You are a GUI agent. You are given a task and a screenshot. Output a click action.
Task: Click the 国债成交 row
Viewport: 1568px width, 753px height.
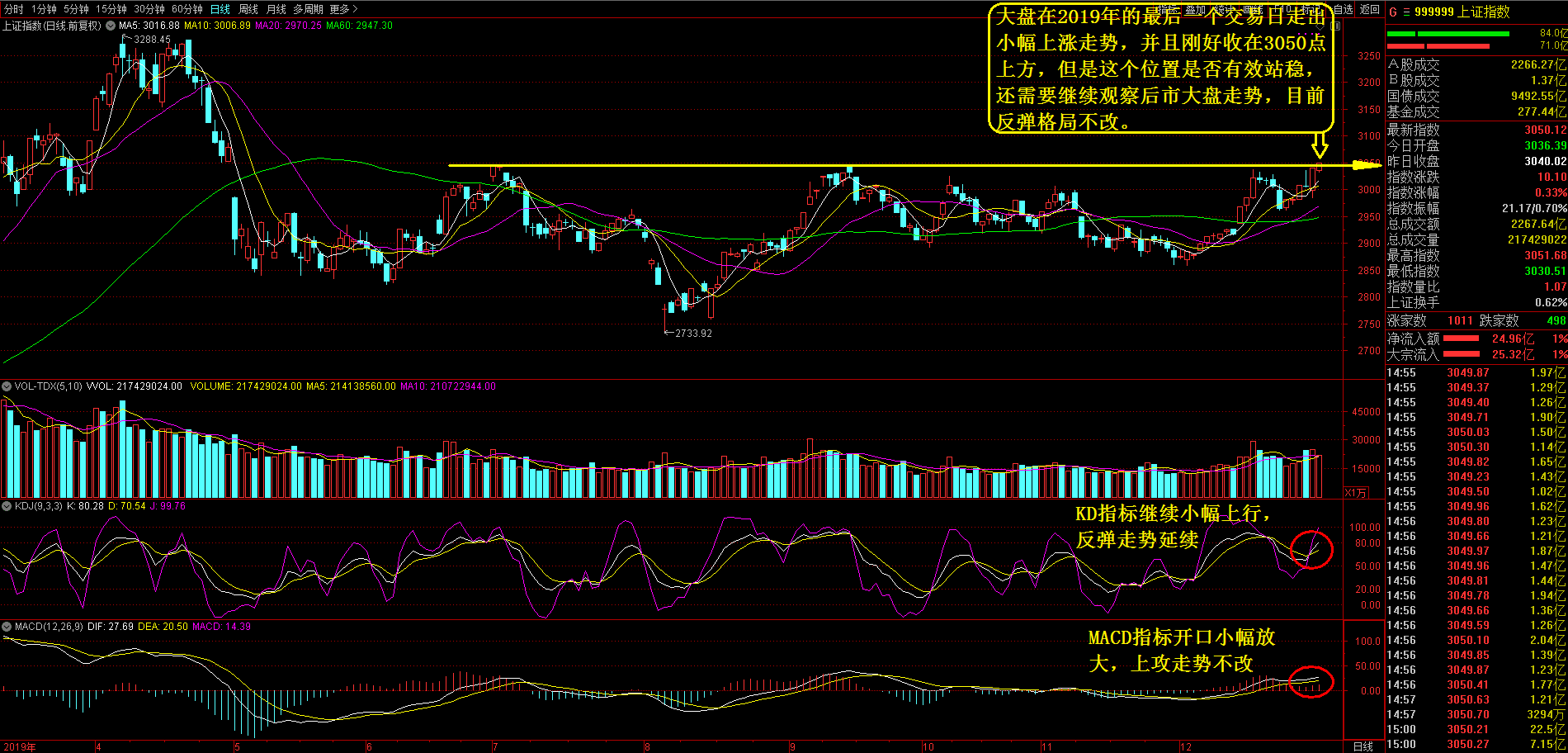tap(1476, 96)
